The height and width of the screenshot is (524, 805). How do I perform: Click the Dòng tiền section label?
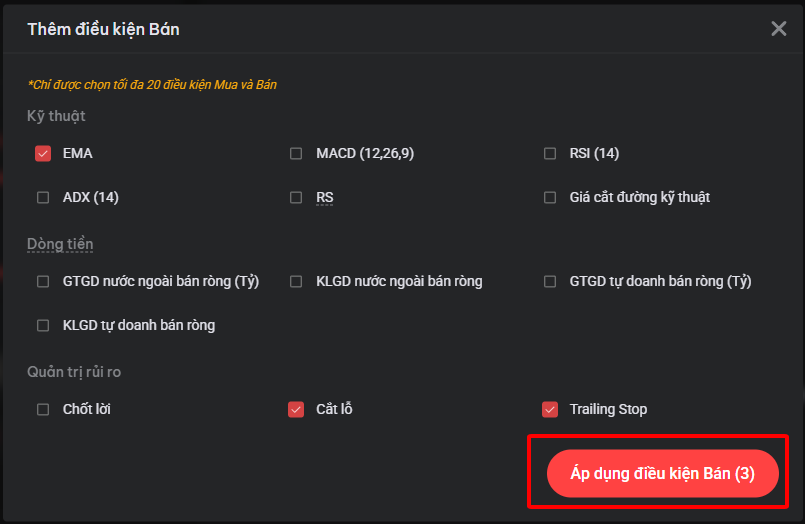click(60, 244)
